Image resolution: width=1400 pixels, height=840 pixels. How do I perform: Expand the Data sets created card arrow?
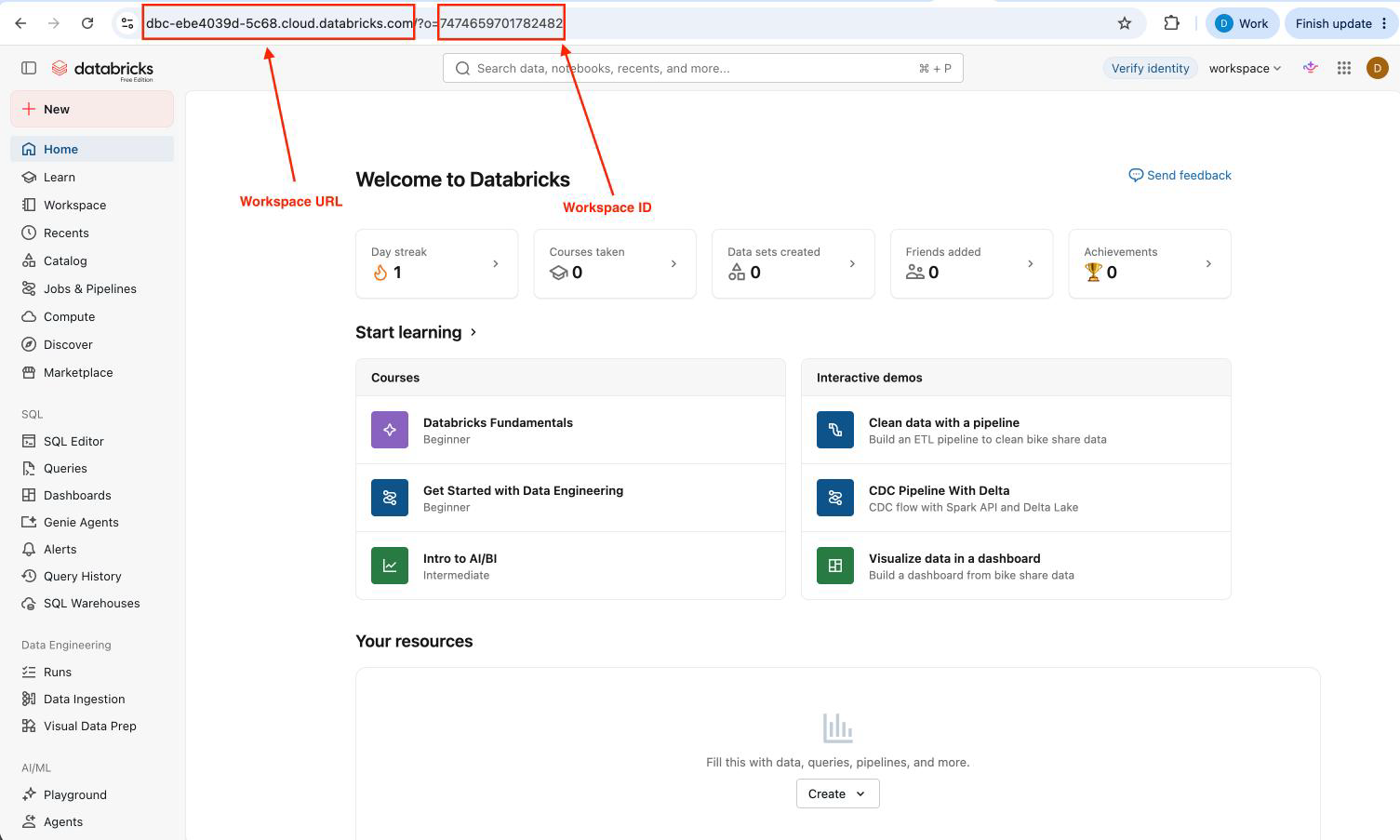tap(852, 264)
